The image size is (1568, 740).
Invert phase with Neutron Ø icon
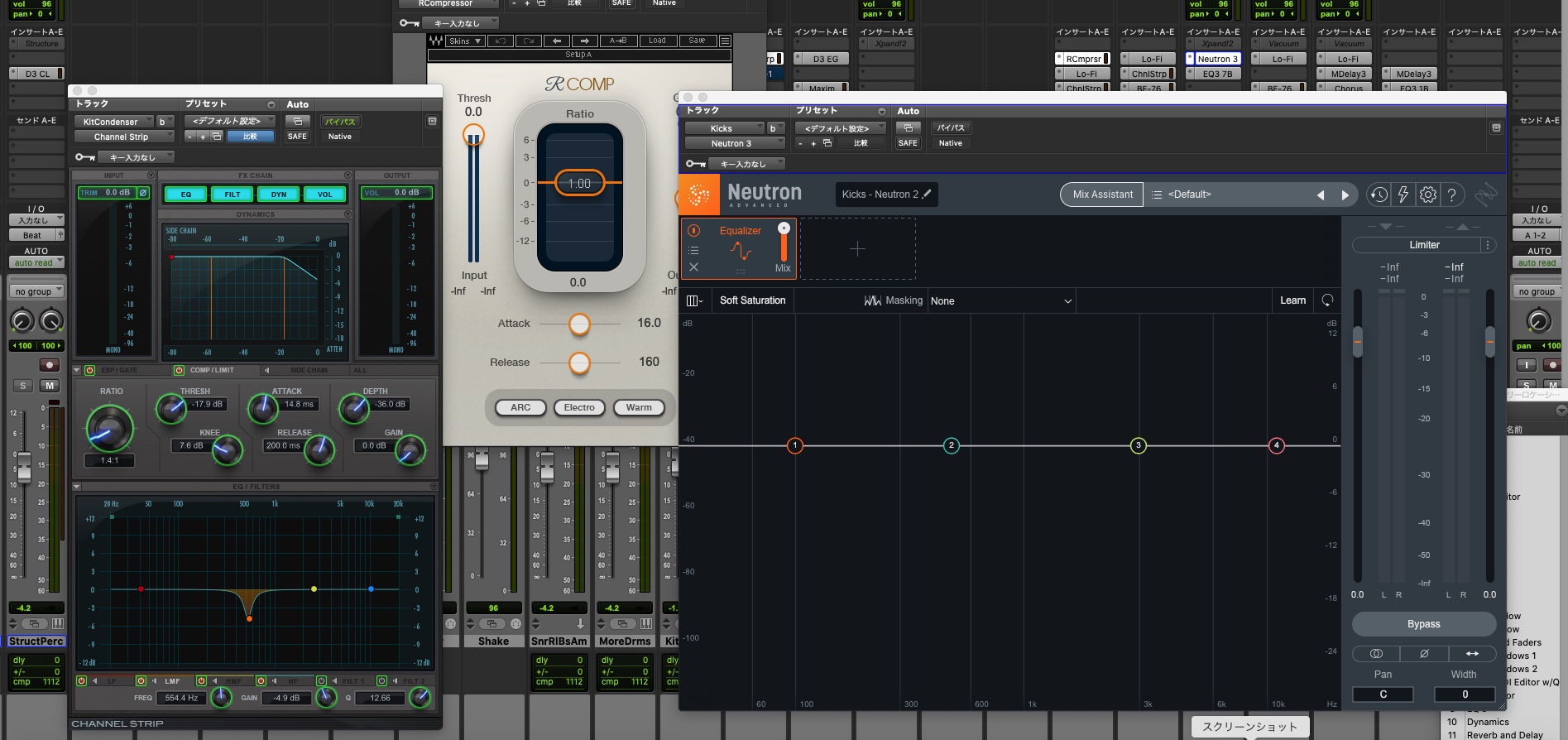pos(1424,653)
